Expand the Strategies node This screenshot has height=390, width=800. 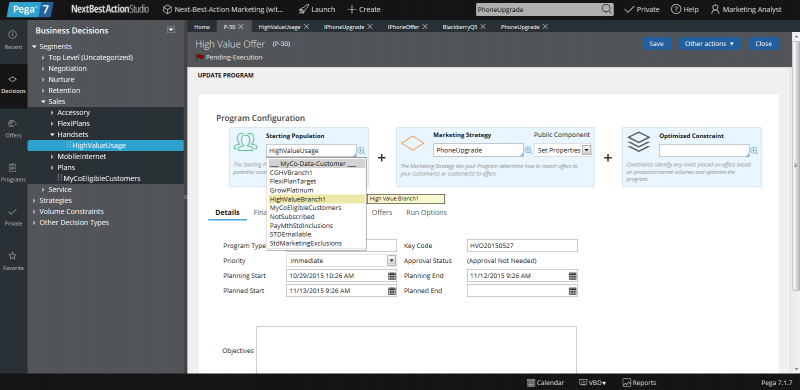[x=34, y=201]
